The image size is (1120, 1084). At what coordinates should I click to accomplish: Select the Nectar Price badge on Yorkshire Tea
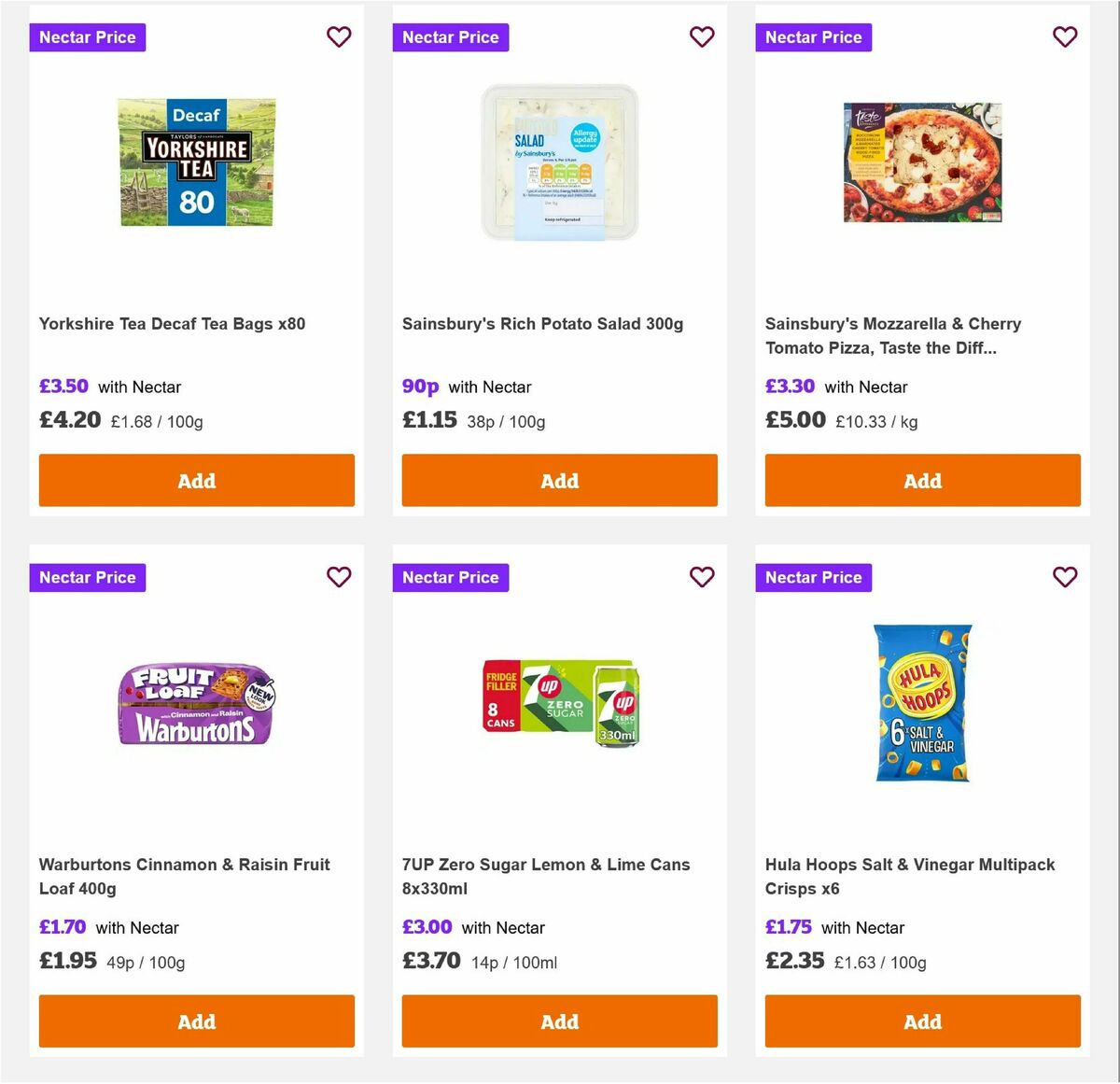[x=87, y=36]
